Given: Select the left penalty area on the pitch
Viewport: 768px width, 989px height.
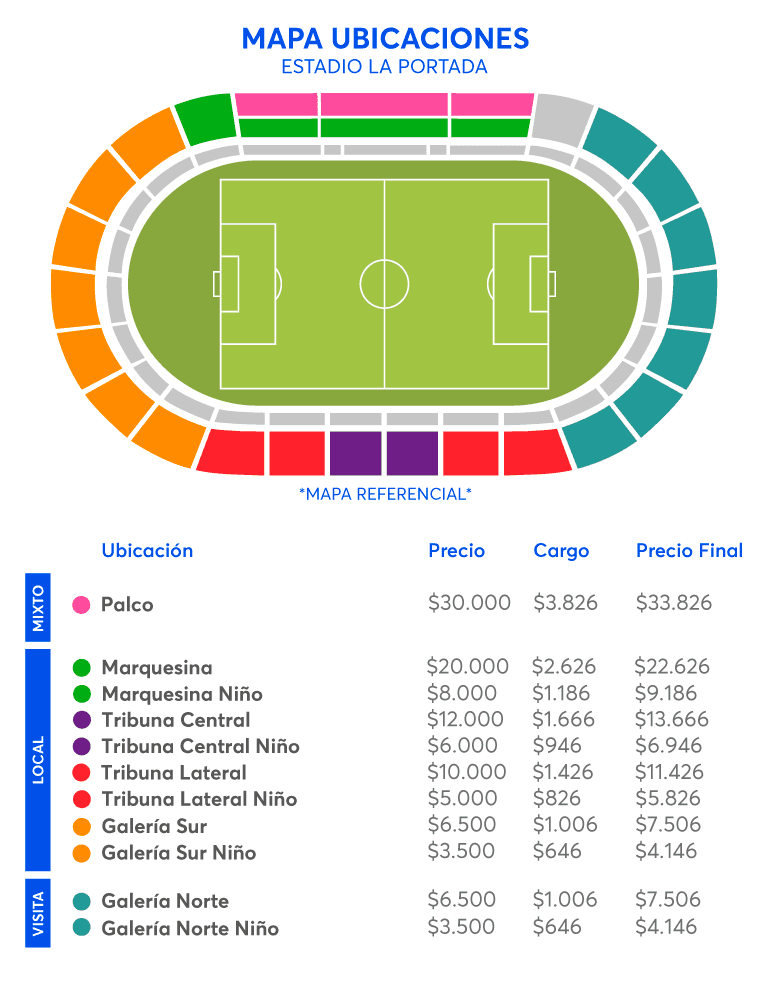Looking at the screenshot, I should coord(247,284).
